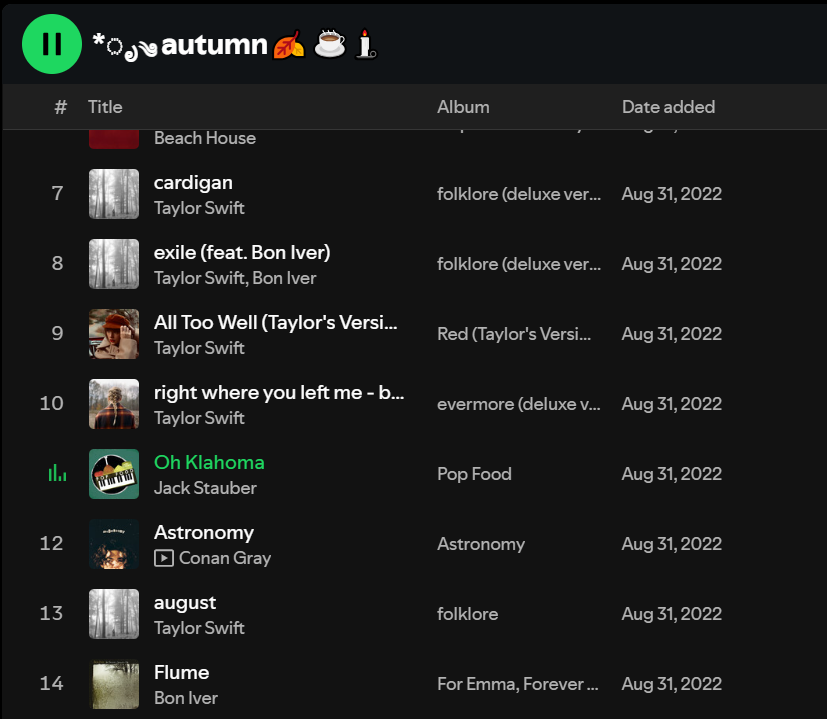Click track number 8 for exile
The image size is (827, 719).
(57, 264)
